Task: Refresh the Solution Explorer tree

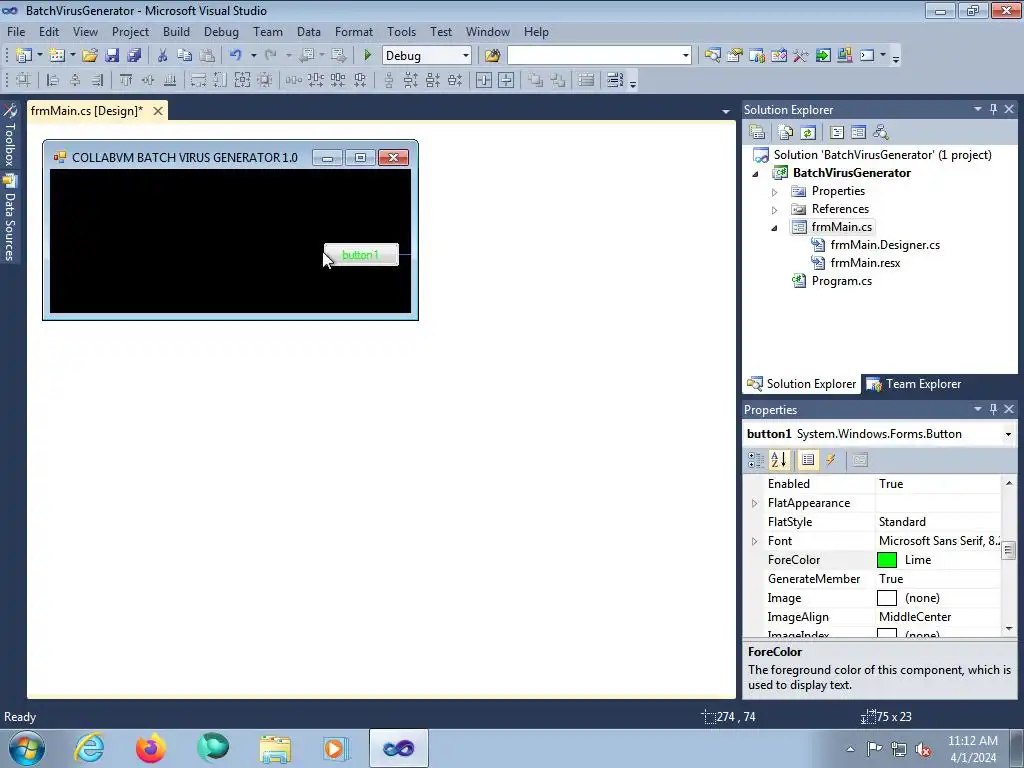Action: point(808,133)
